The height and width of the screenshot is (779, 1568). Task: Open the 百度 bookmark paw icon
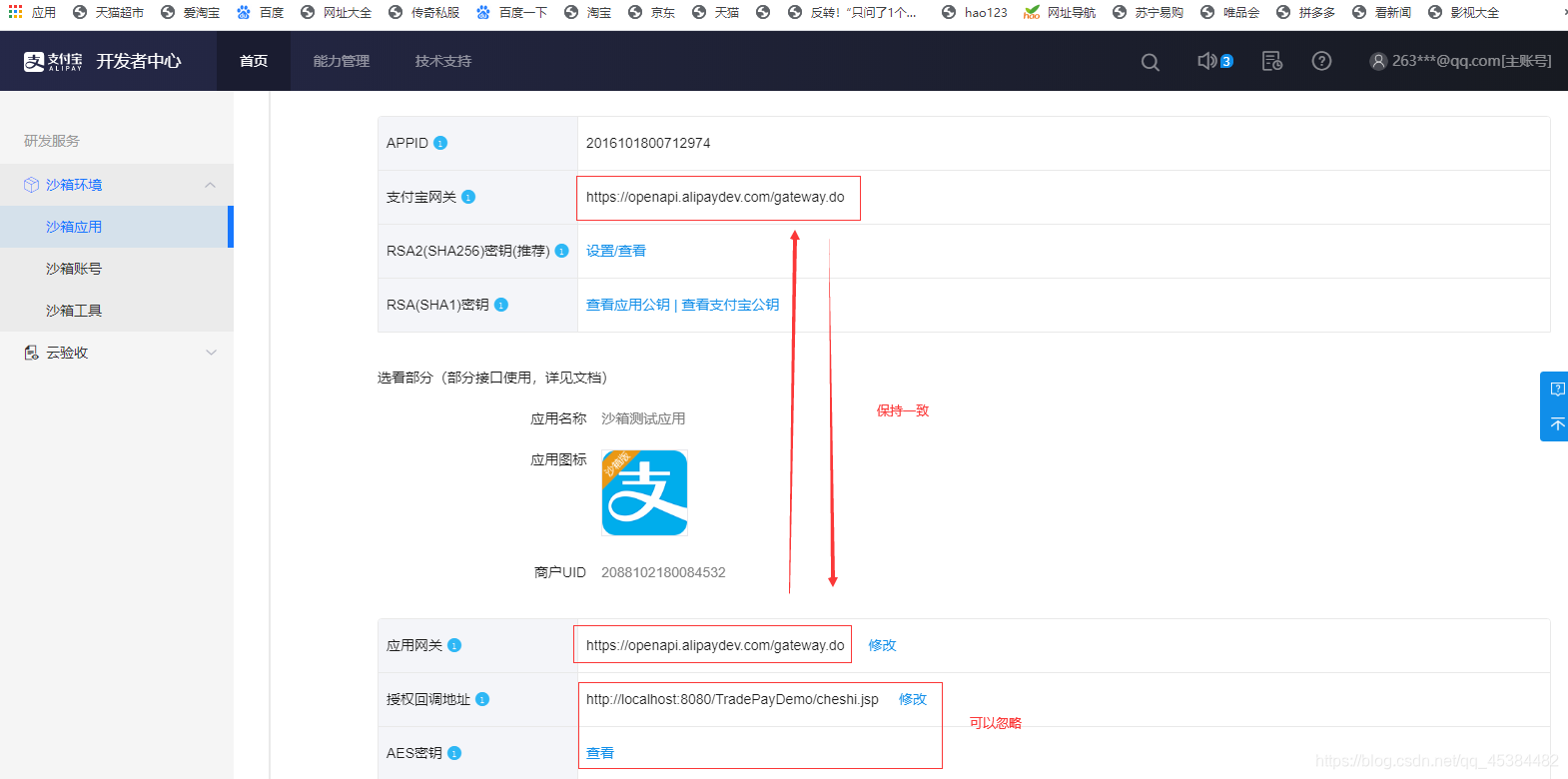[x=244, y=12]
